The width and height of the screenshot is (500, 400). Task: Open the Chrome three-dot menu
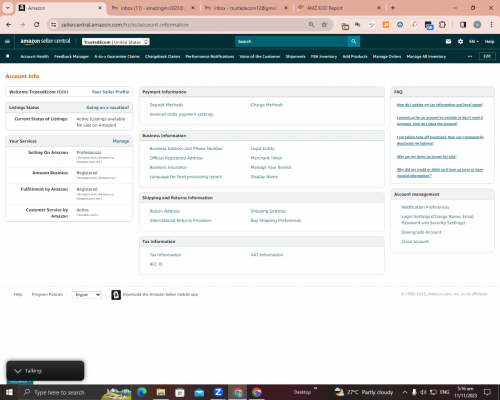pyautogui.click(x=491, y=25)
